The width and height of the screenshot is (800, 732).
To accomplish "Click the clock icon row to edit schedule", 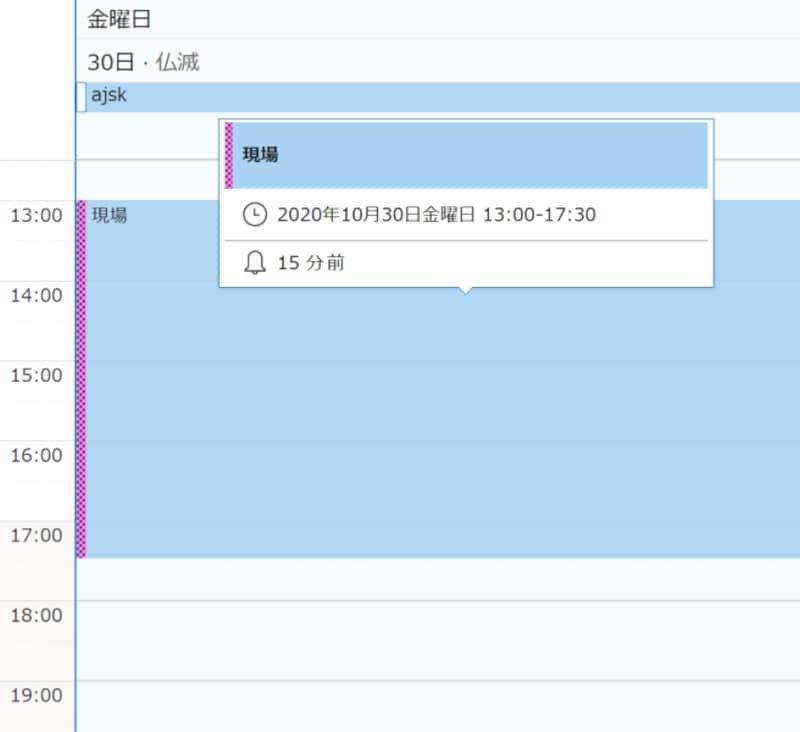I will [400, 215].
